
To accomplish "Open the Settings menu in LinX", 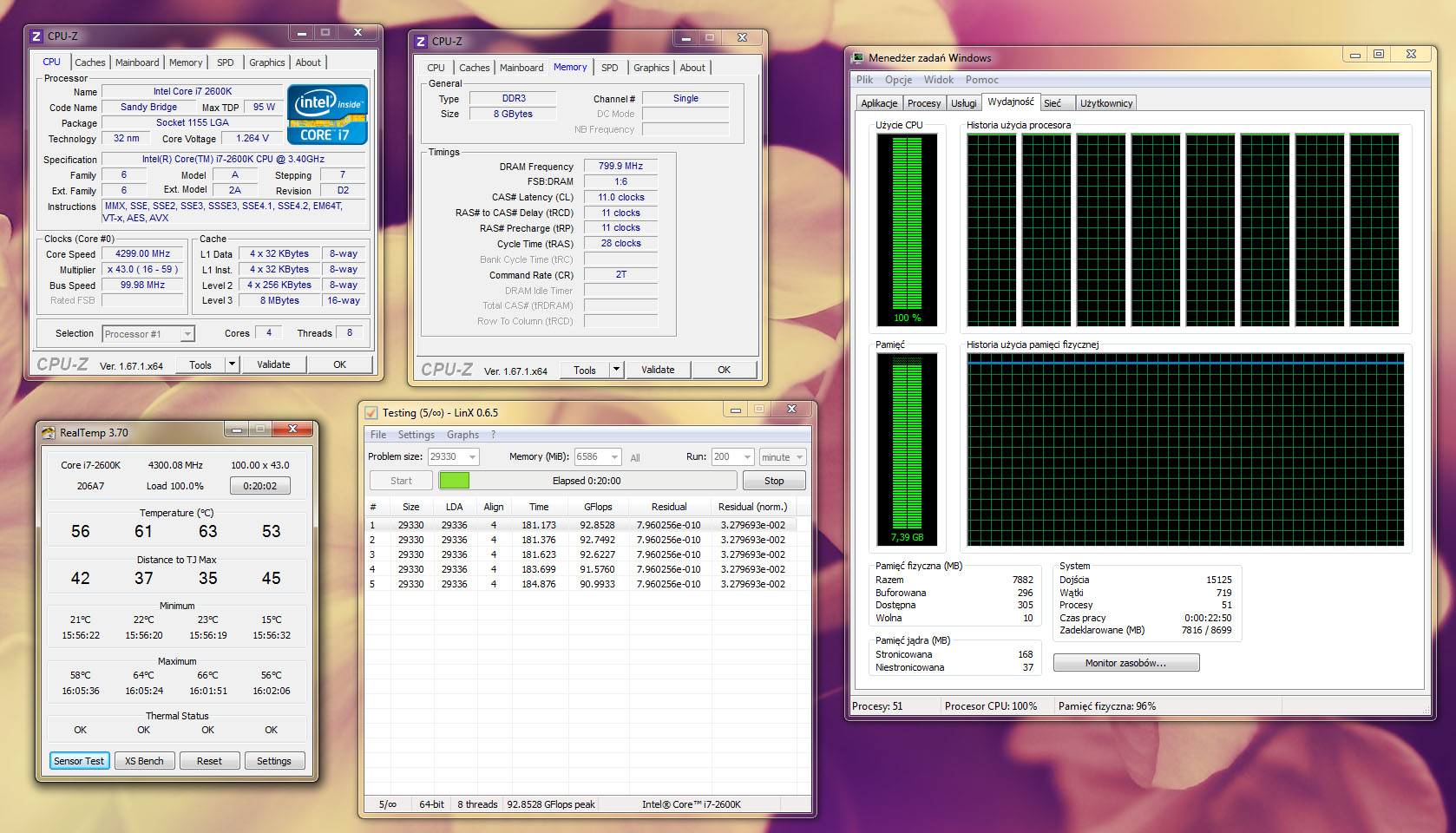I will point(416,435).
